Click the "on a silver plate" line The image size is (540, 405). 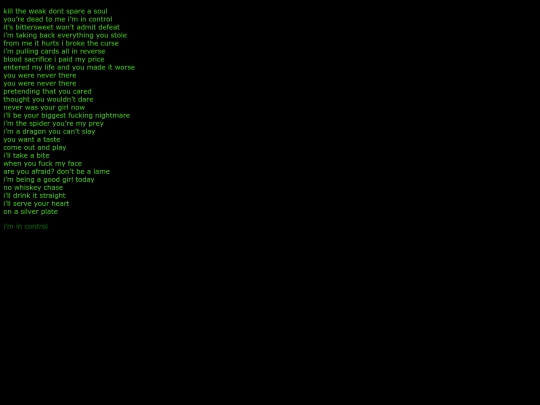click(31, 212)
